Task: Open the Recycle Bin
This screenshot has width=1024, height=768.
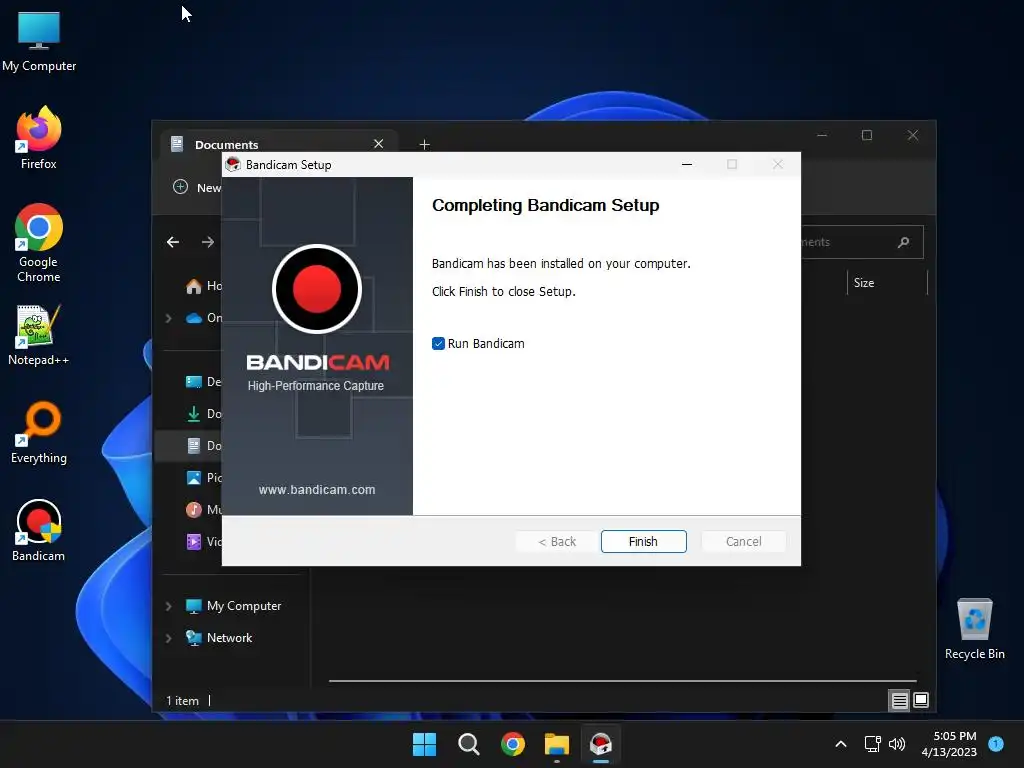Action: (x=974, y=629)
